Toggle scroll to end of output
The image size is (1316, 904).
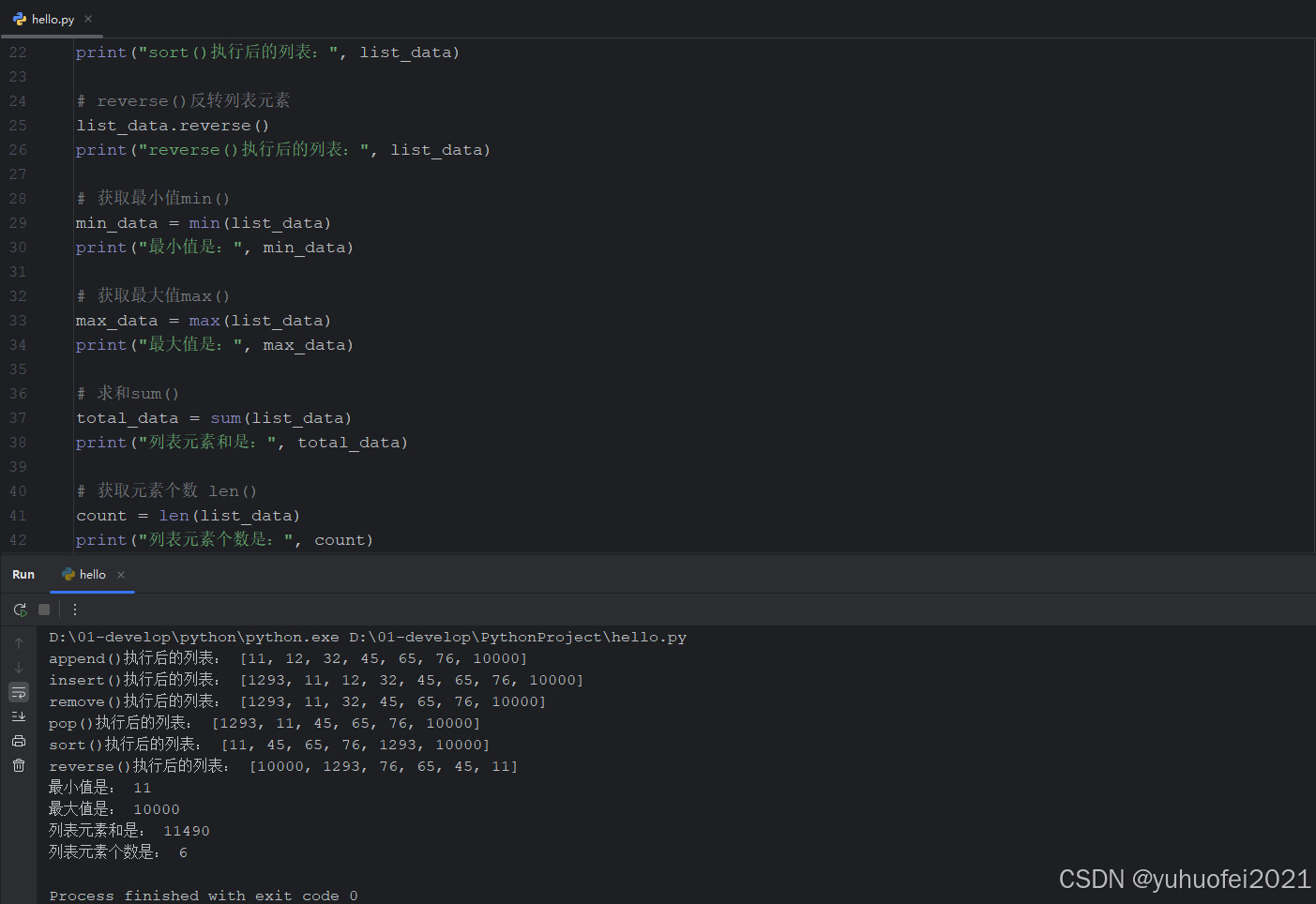tap(19, 716)
